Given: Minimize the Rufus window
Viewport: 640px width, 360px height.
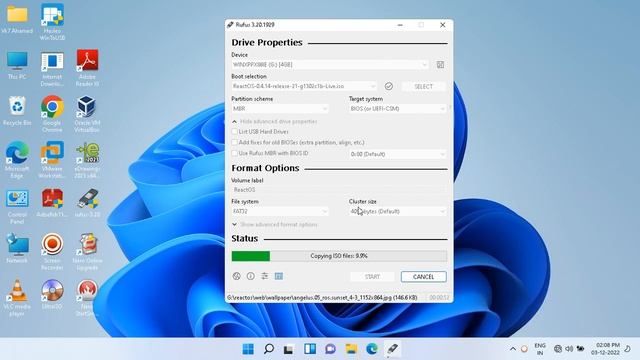Looking at the screenshot, I should coord(400,25).
